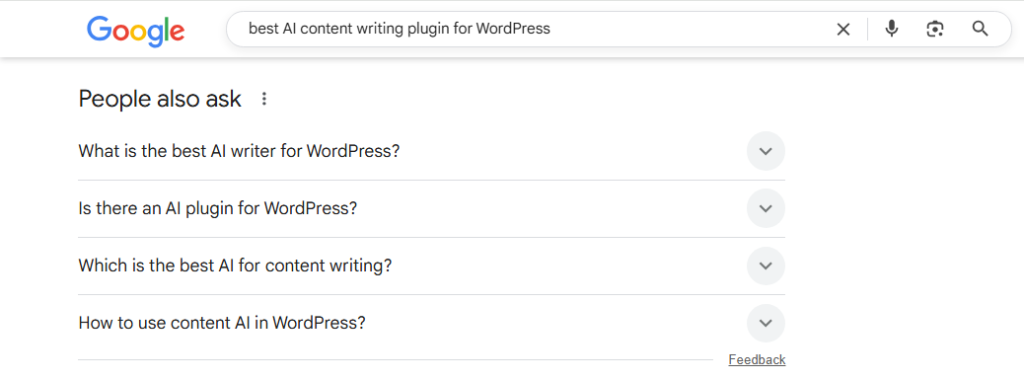The image size is (1024, 380).
Task: Open People also ask three-dot menu
Action: [264, 99]
